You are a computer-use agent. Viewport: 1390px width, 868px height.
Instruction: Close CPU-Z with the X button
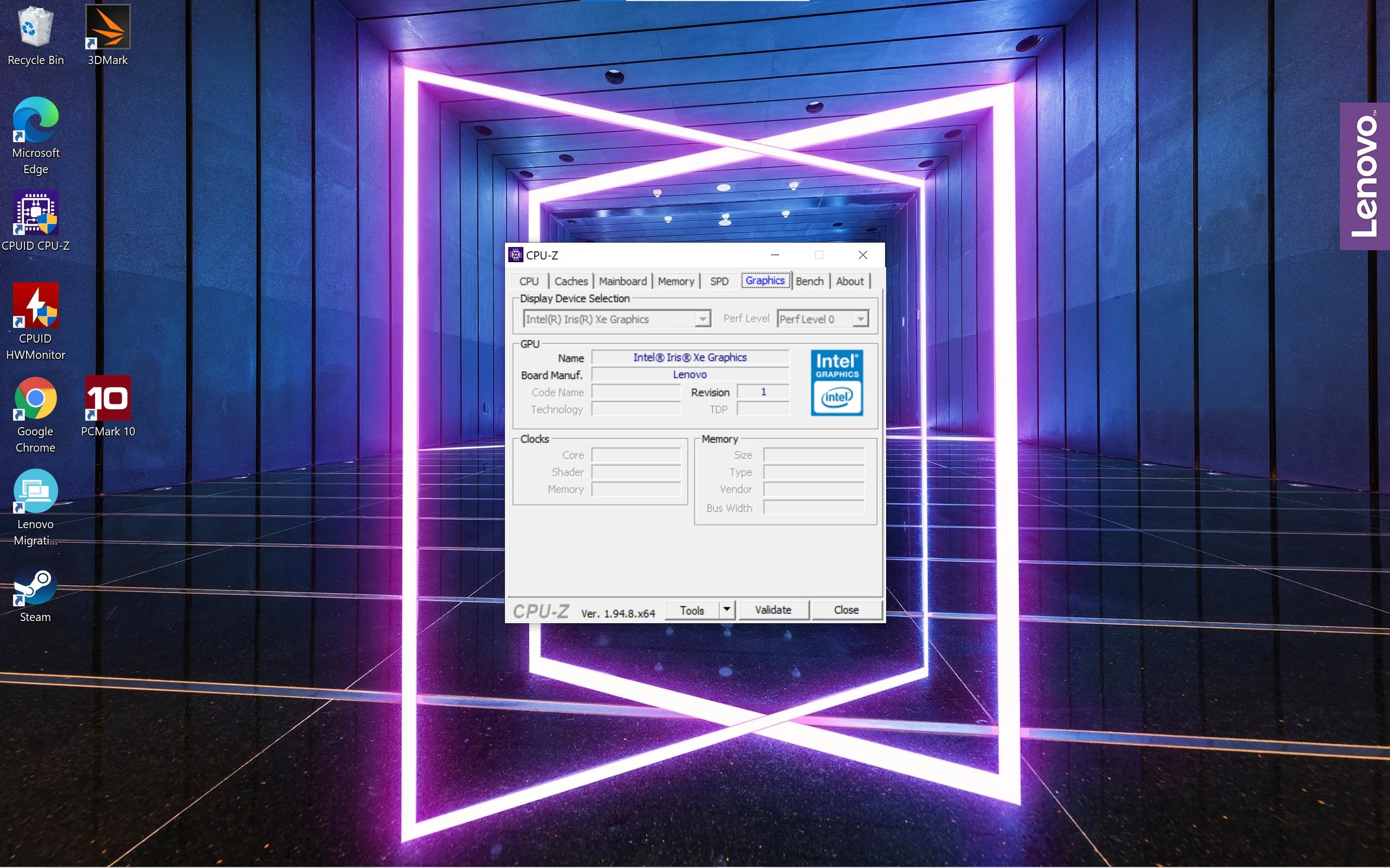862,255
